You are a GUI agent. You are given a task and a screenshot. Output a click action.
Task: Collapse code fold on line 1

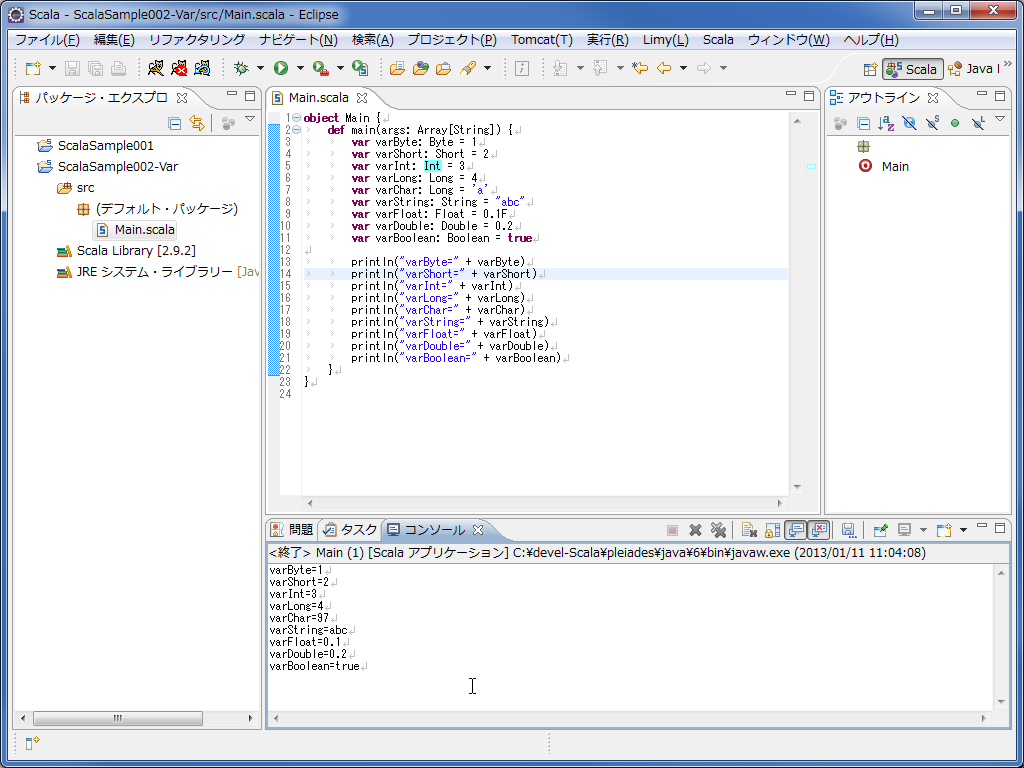(296, 118)
